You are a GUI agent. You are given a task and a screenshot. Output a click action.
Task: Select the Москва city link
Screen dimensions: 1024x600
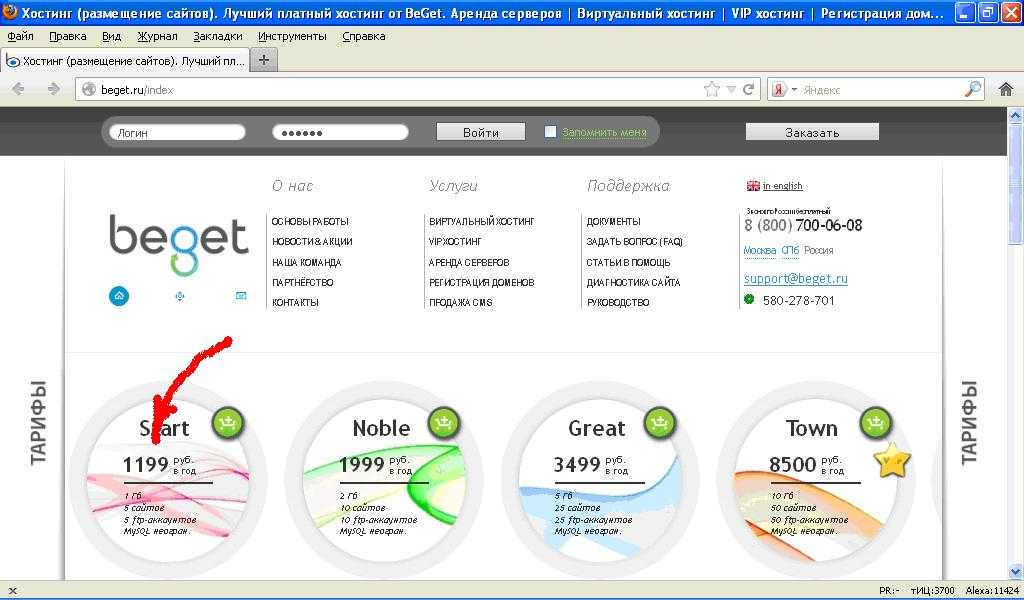point(760,250)
